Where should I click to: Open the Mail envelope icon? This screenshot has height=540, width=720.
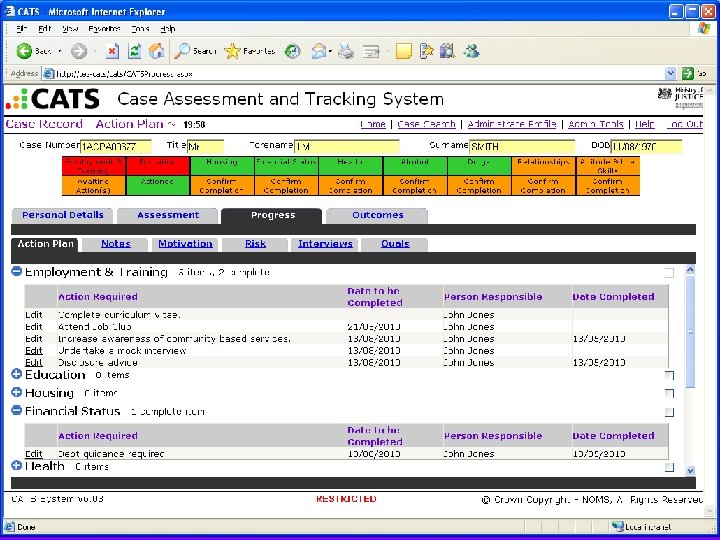[319, 51]
